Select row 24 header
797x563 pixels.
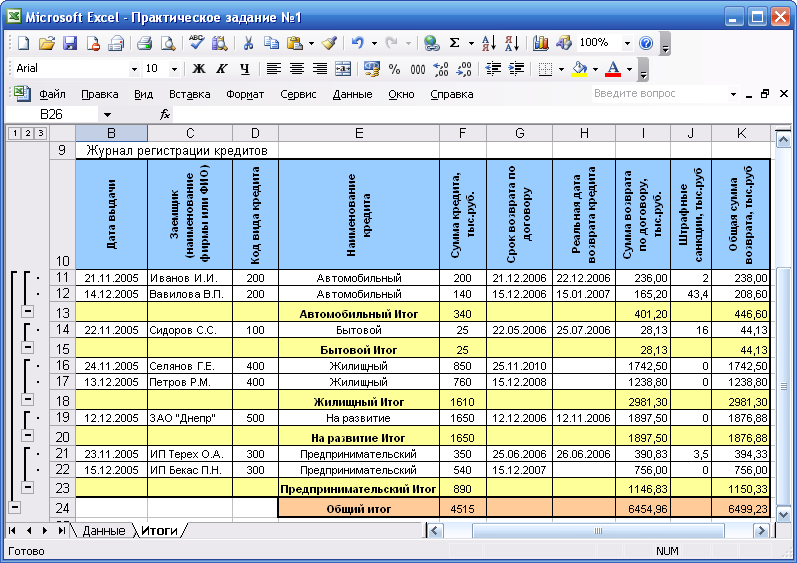[63, 507]
